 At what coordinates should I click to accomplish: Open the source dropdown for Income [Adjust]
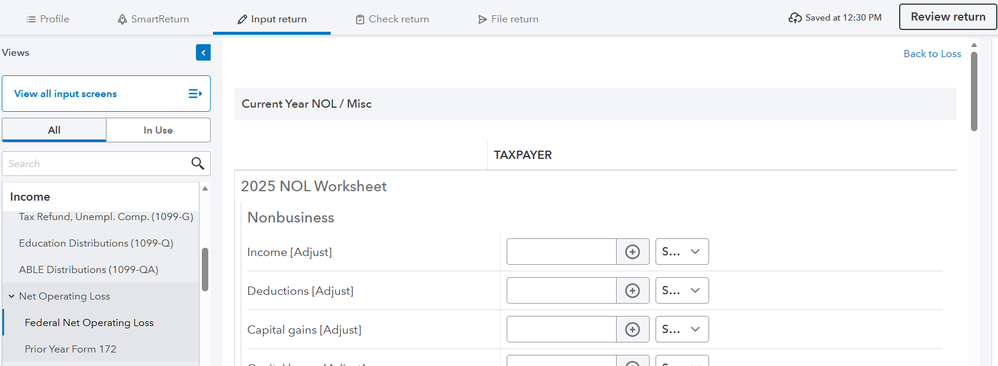coord(682,252)
